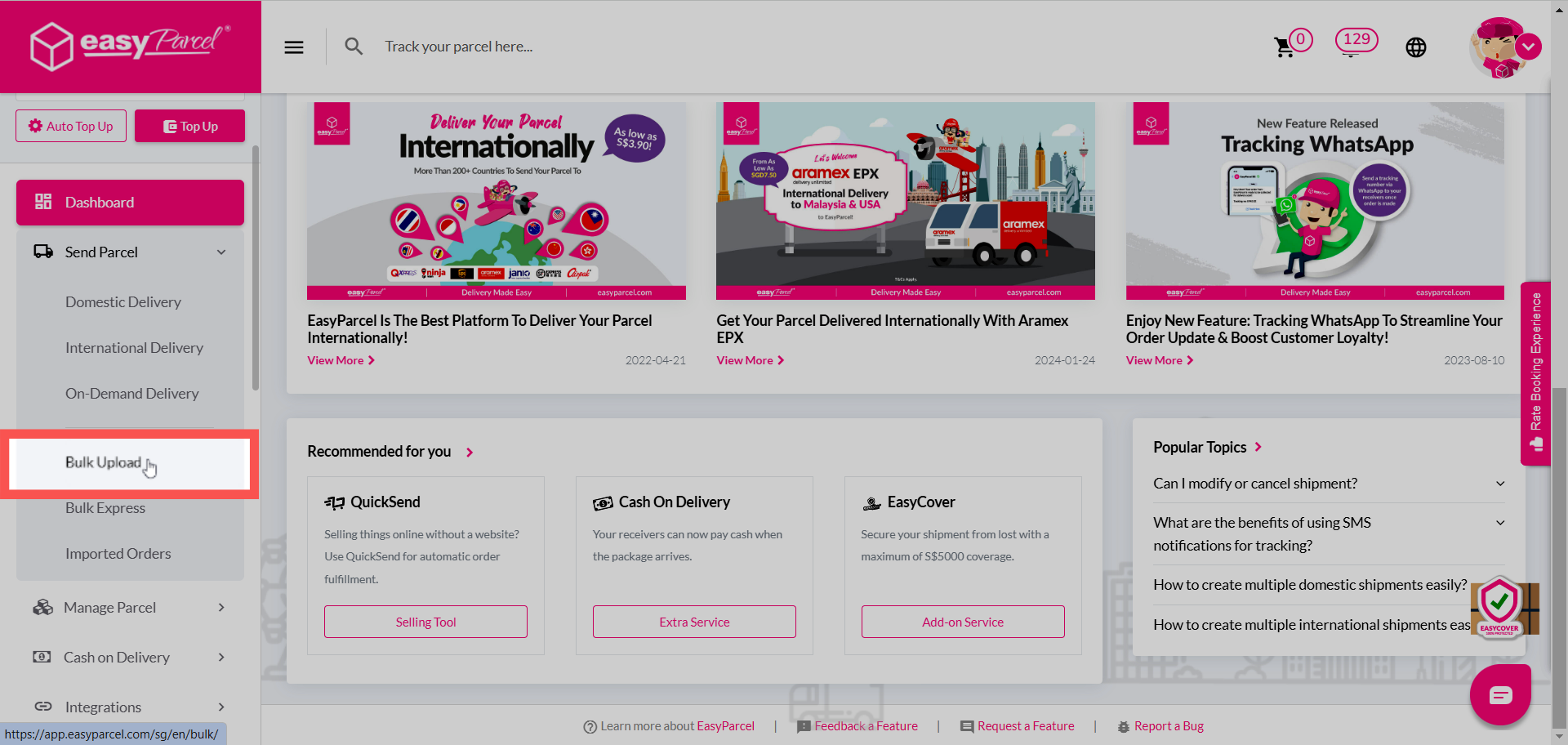Viewport: 1568px width, 745px height.
Task: Click the sidebar vertical scrollbar
Action: coord(256,270)
